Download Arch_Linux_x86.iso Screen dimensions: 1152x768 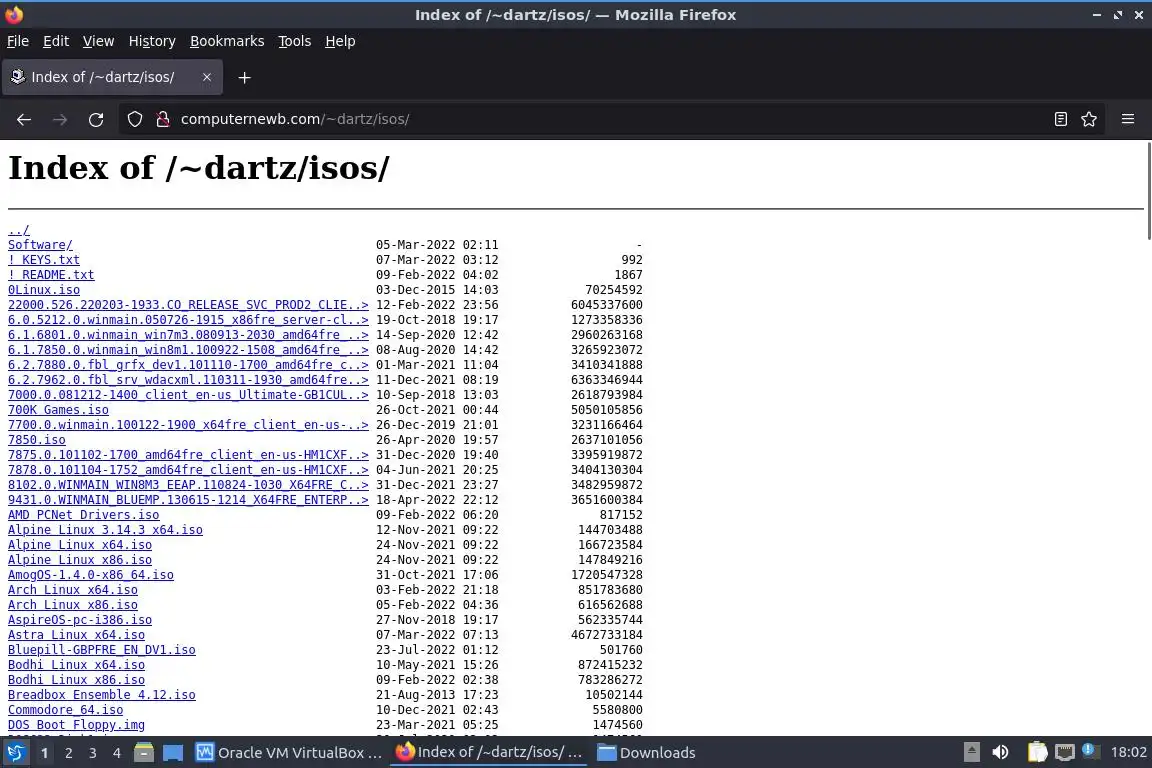73,605
